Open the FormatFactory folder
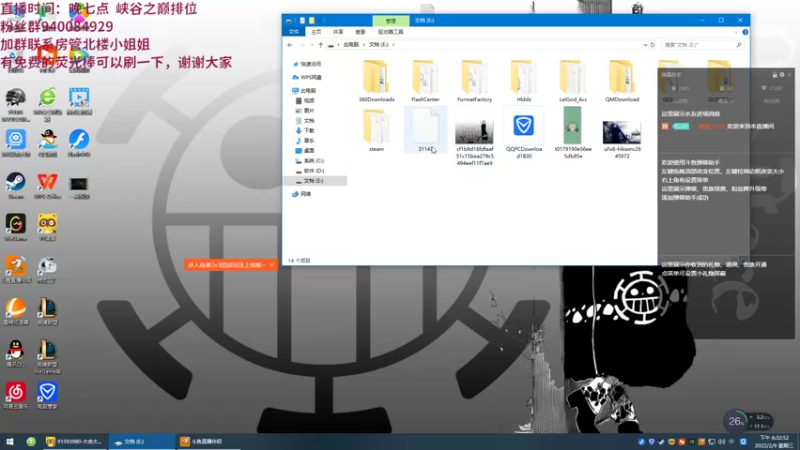Image resolution: width=800 pixels, height=450 pixels. pos(474,81)
